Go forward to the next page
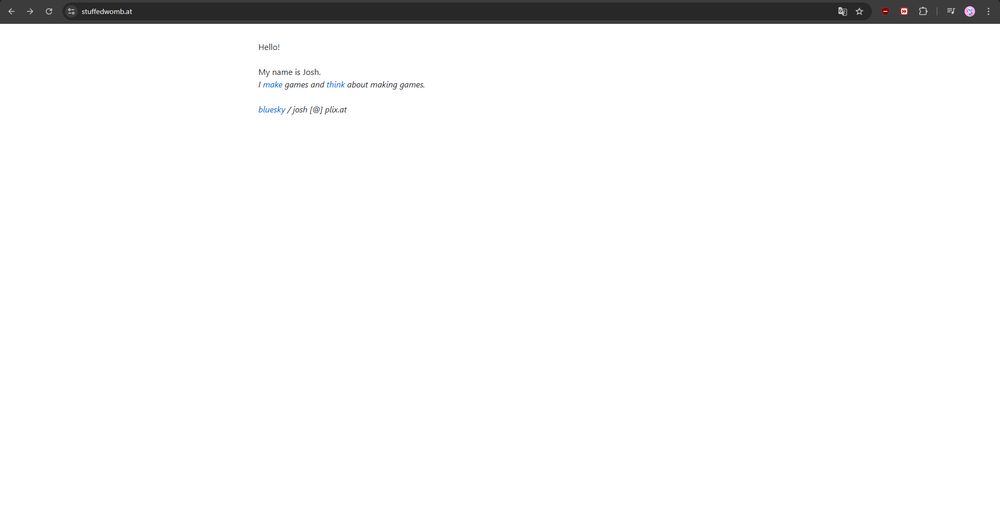1000x516 pixels. point(30,11)
